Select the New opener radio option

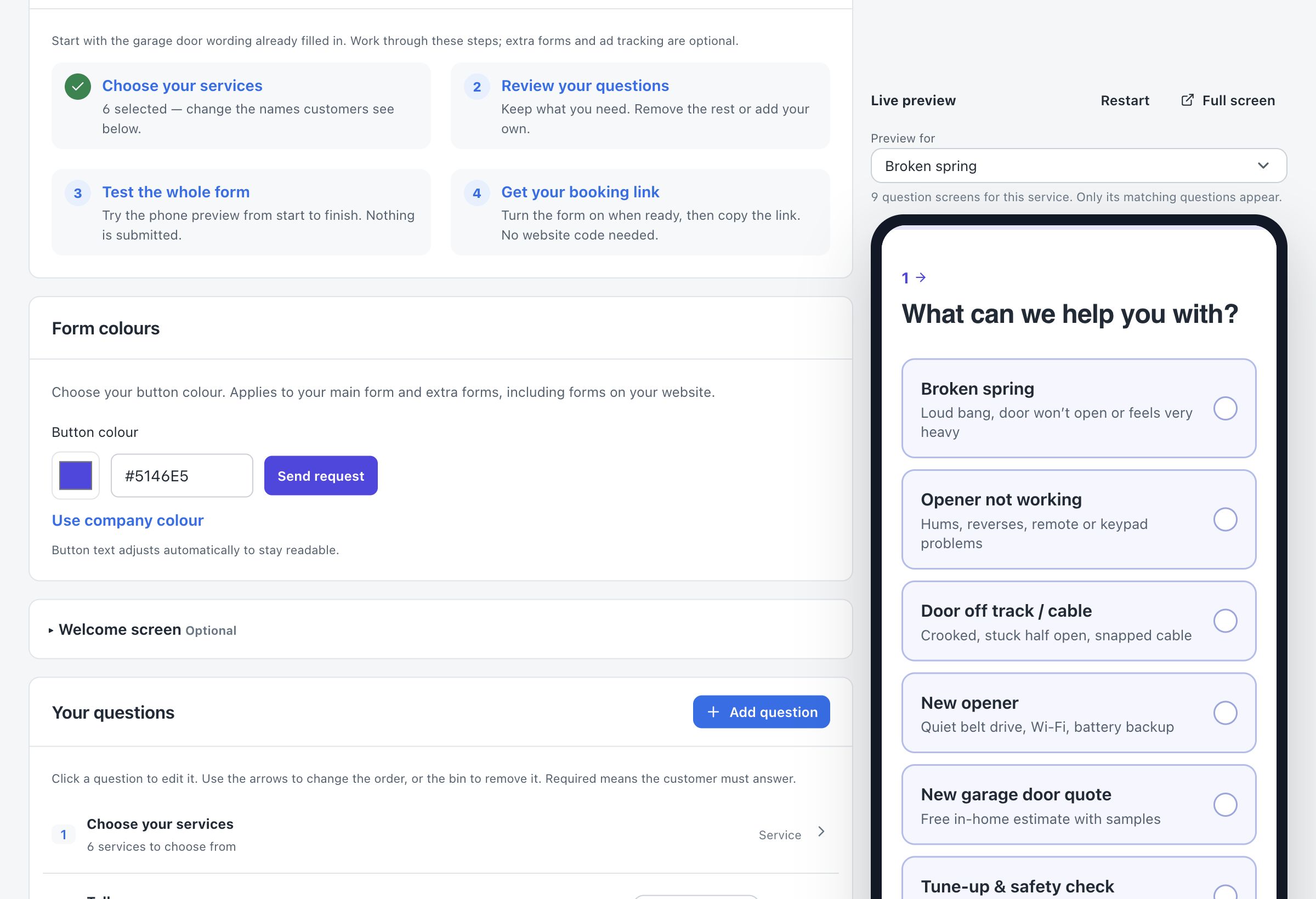pyautogui.click(x=1225, y=713)
